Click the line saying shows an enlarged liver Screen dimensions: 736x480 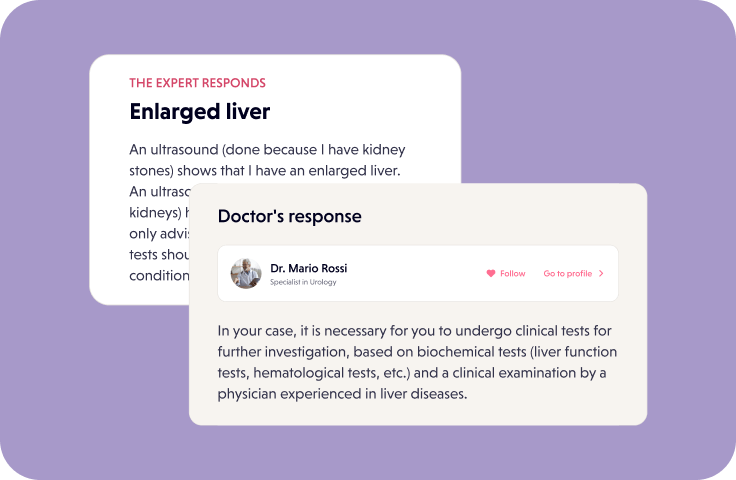(x=264, y=170)
